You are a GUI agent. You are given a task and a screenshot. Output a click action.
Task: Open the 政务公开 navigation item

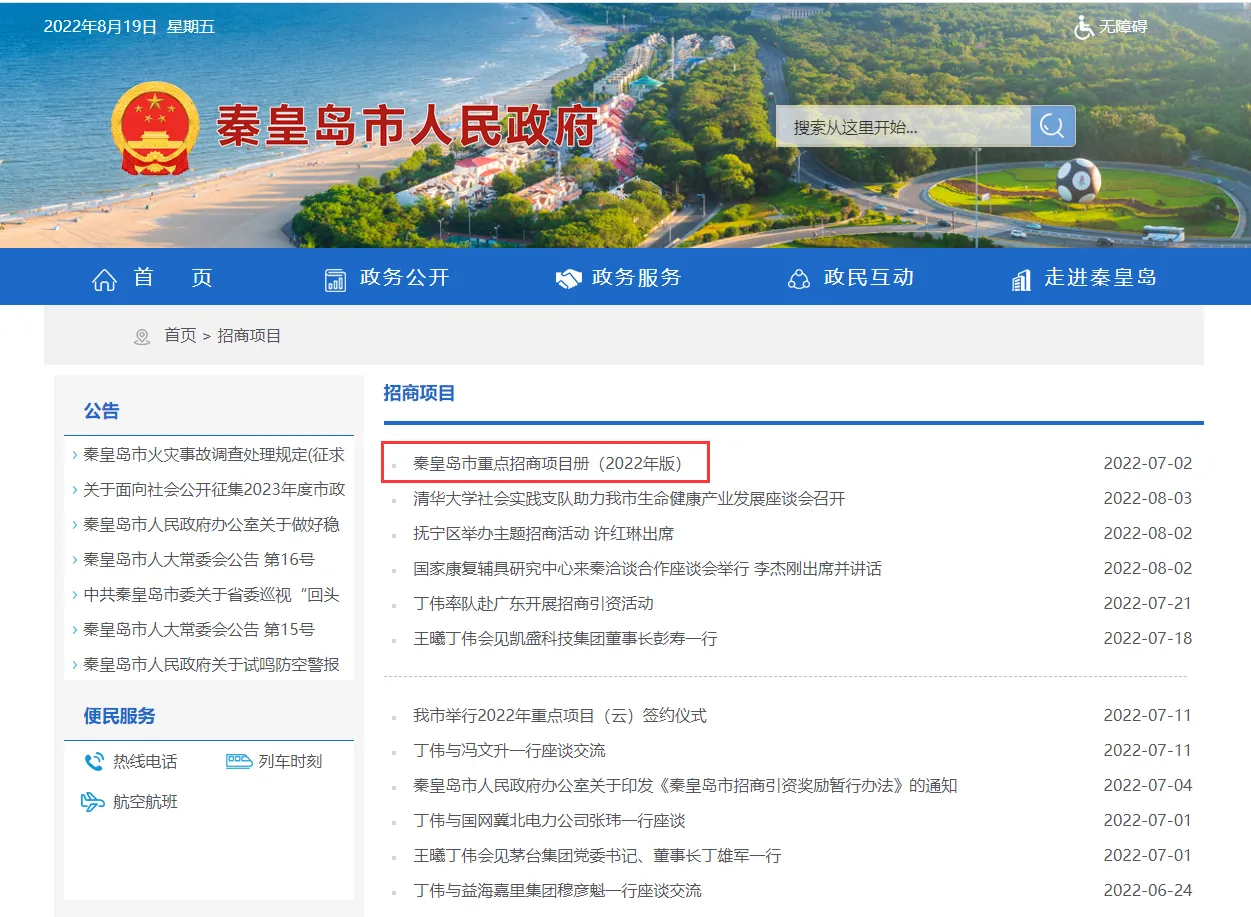[405, 278]
